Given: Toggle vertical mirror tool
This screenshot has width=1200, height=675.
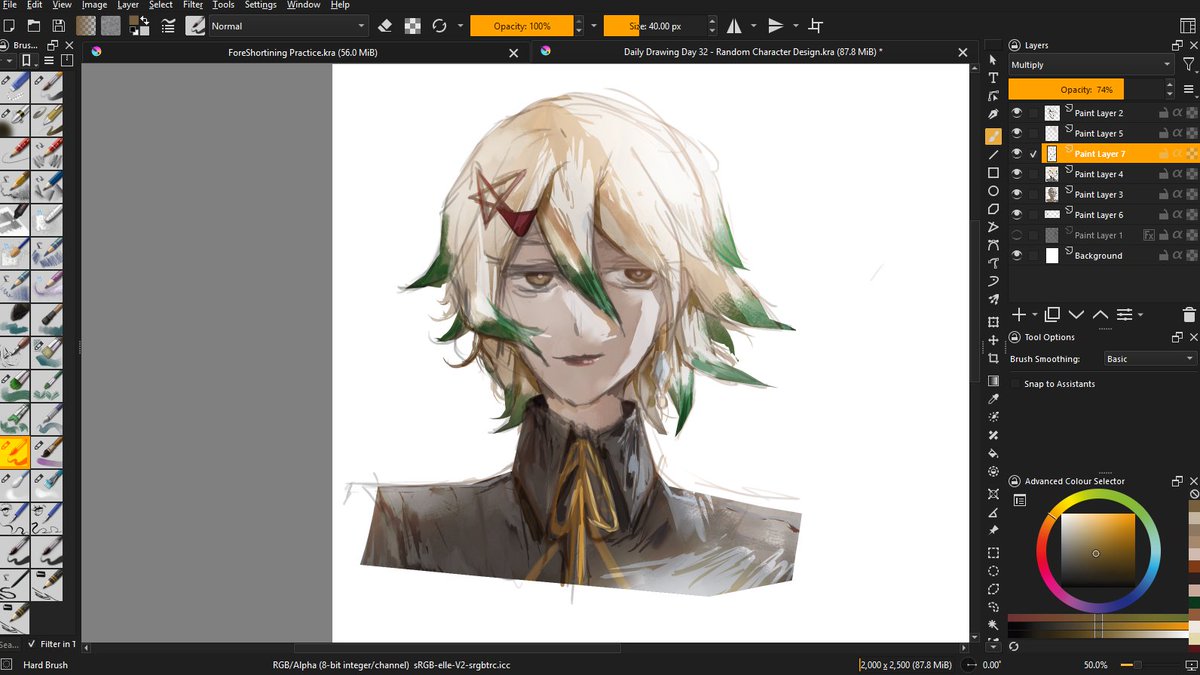Looking at the screenshot, I should click(776, 26).
